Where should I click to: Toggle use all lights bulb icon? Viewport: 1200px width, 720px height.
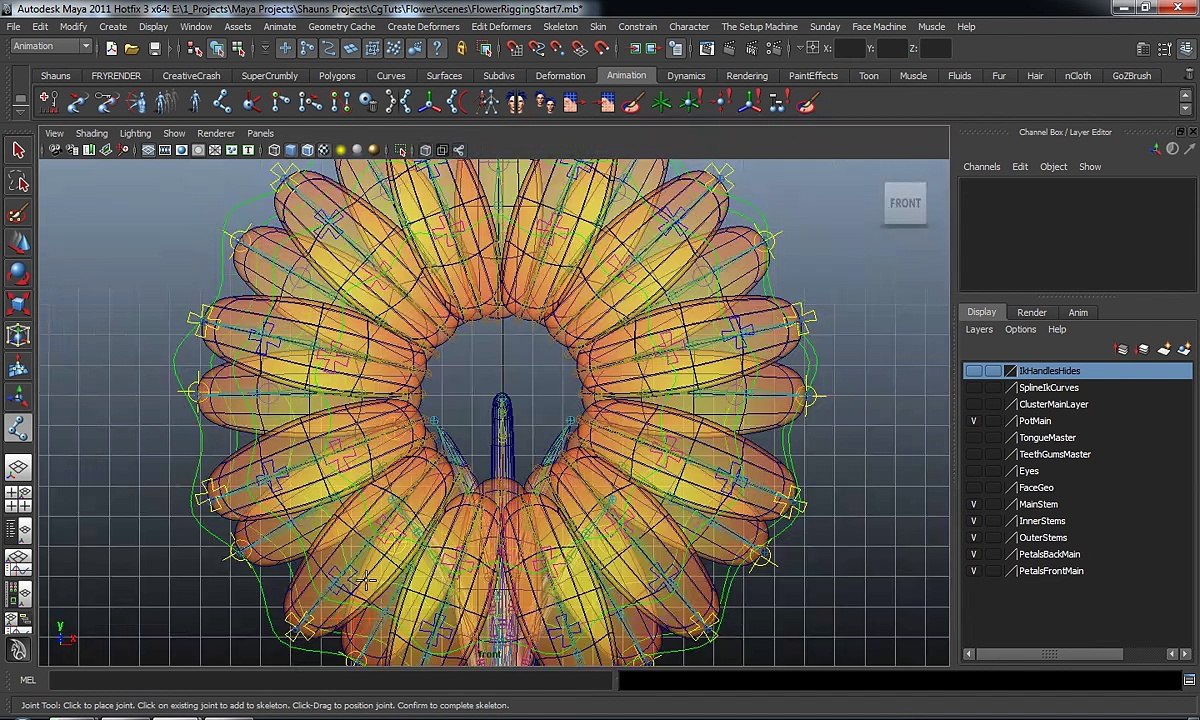[x=341, y=150]
